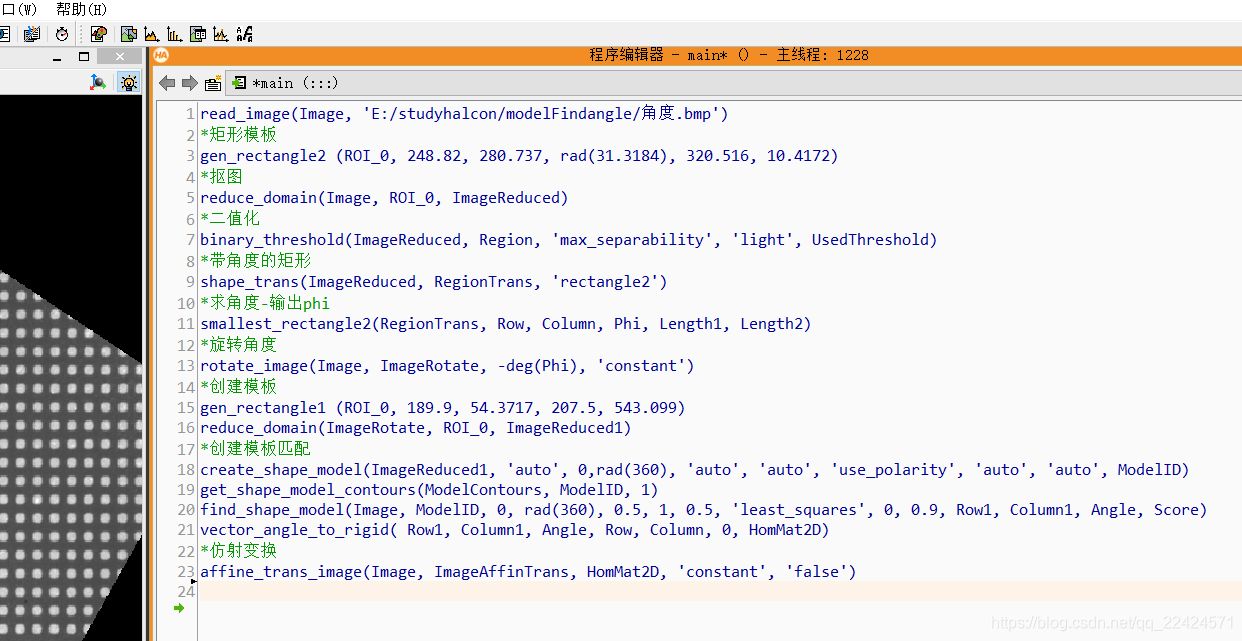The width and height of the screenshot is (1242, 641).
Task: Minimize the graphics window
Action: pos(56,57)
